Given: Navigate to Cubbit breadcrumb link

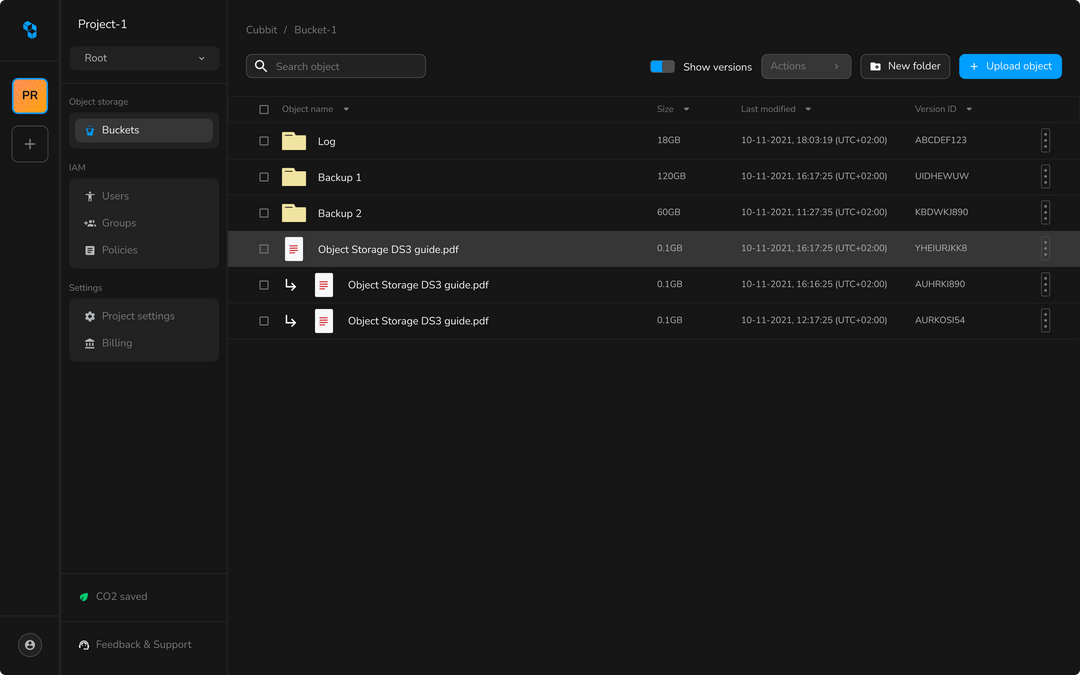Looking at the screenshot, I should (x=261, y=30).
